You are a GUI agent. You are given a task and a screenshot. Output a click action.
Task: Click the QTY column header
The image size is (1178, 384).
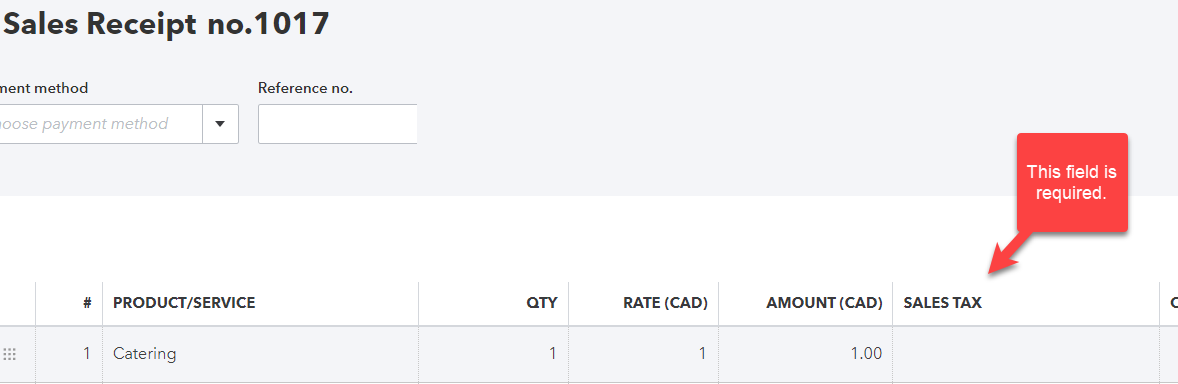point(542,303)
